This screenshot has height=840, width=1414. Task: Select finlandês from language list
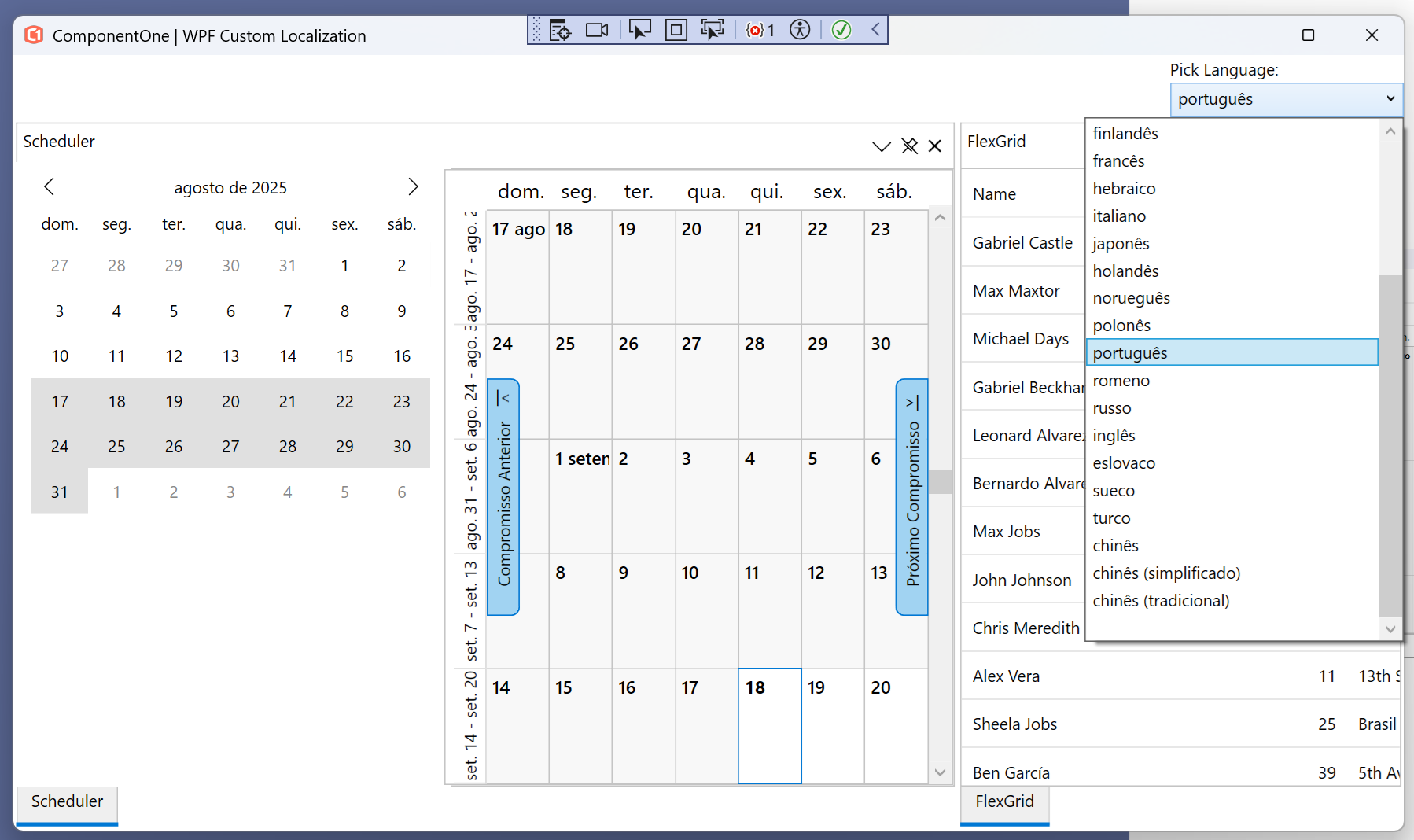tap(1232, 134)
